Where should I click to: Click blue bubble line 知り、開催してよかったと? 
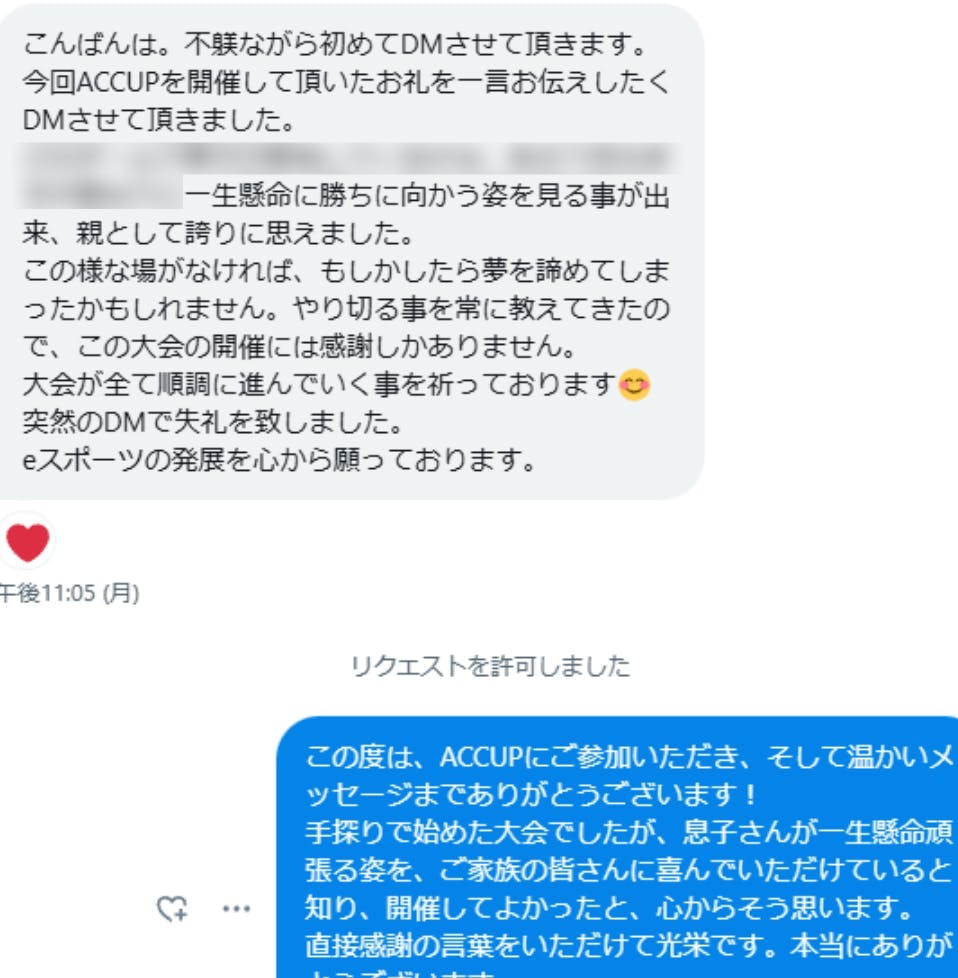pyautogui.click(x=610, y=908)
